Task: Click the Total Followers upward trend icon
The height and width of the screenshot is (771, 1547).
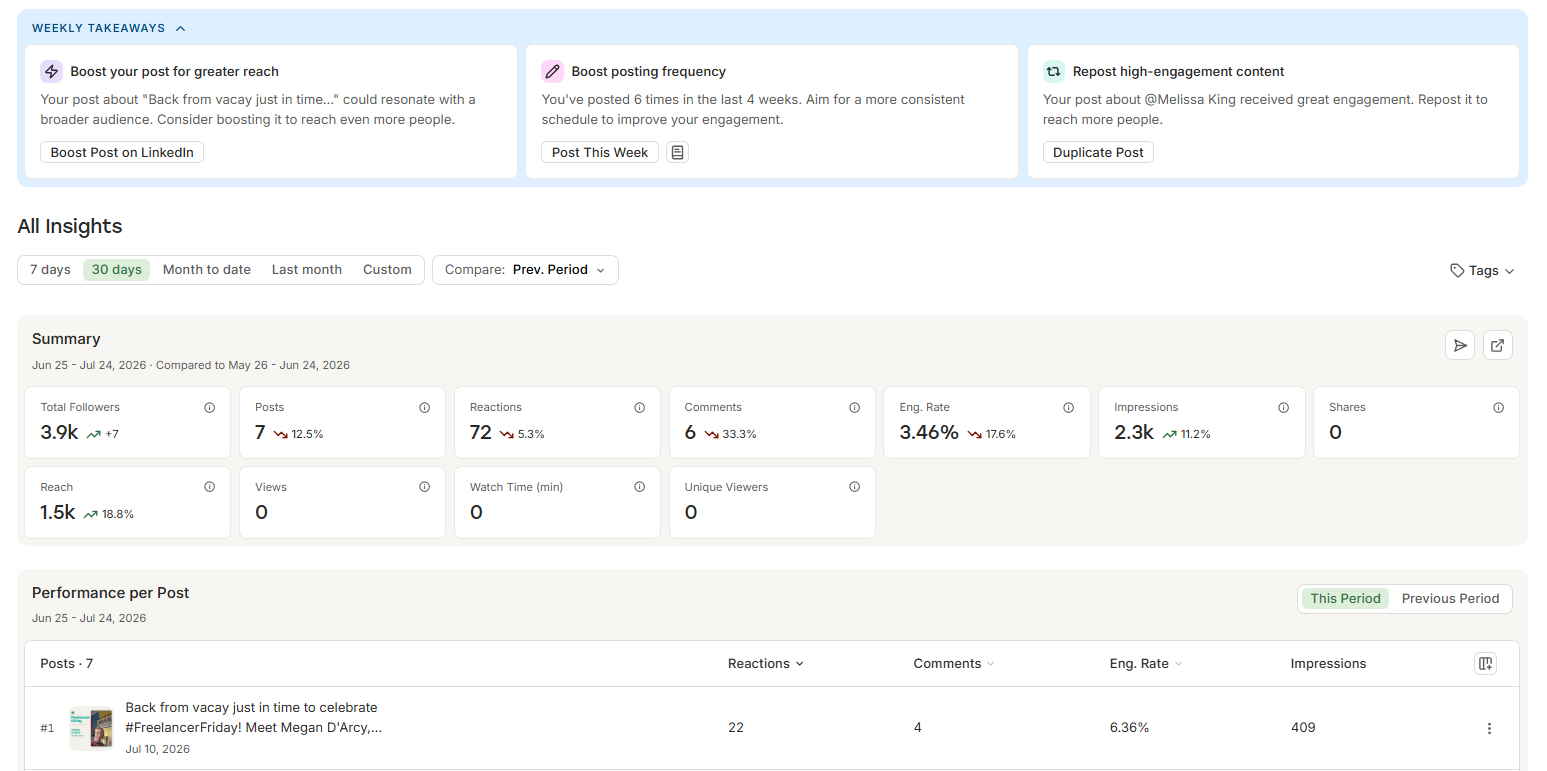Action: click(93, 434)
